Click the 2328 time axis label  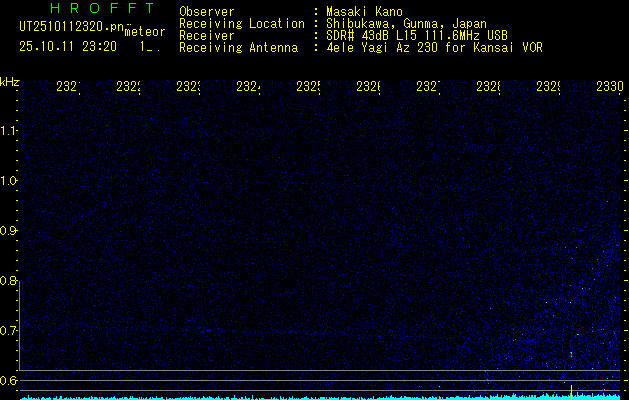[488, 87]
